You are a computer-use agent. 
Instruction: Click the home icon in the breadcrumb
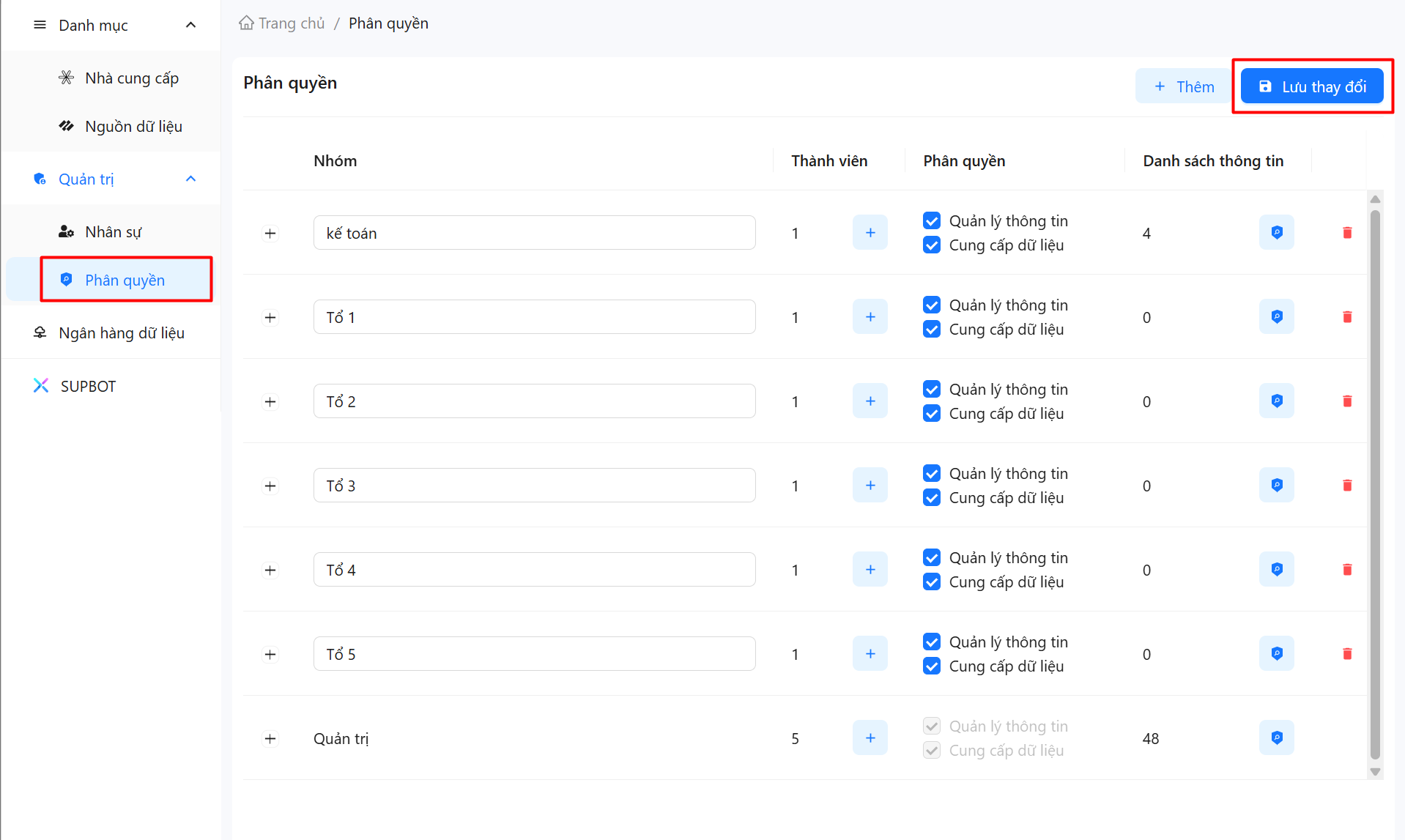click(246, 23)
